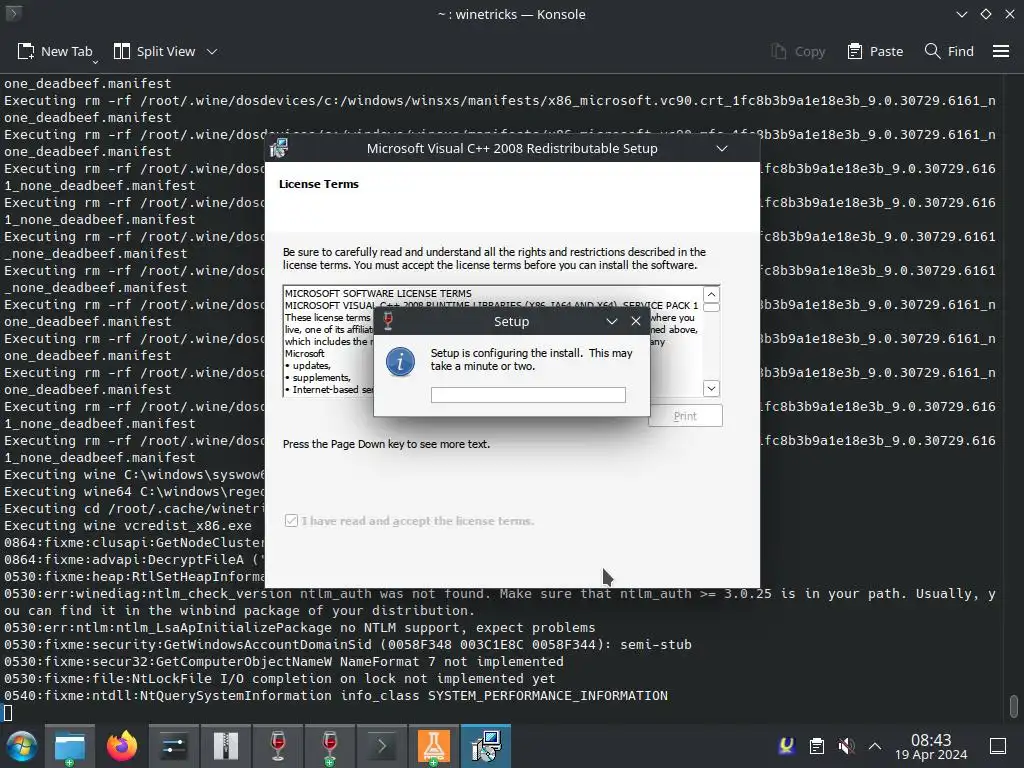The width and height of the screenshot is (1024, 768).
Task: Click the active installer setup taskbar icon
Action: (x=486, y=746)
